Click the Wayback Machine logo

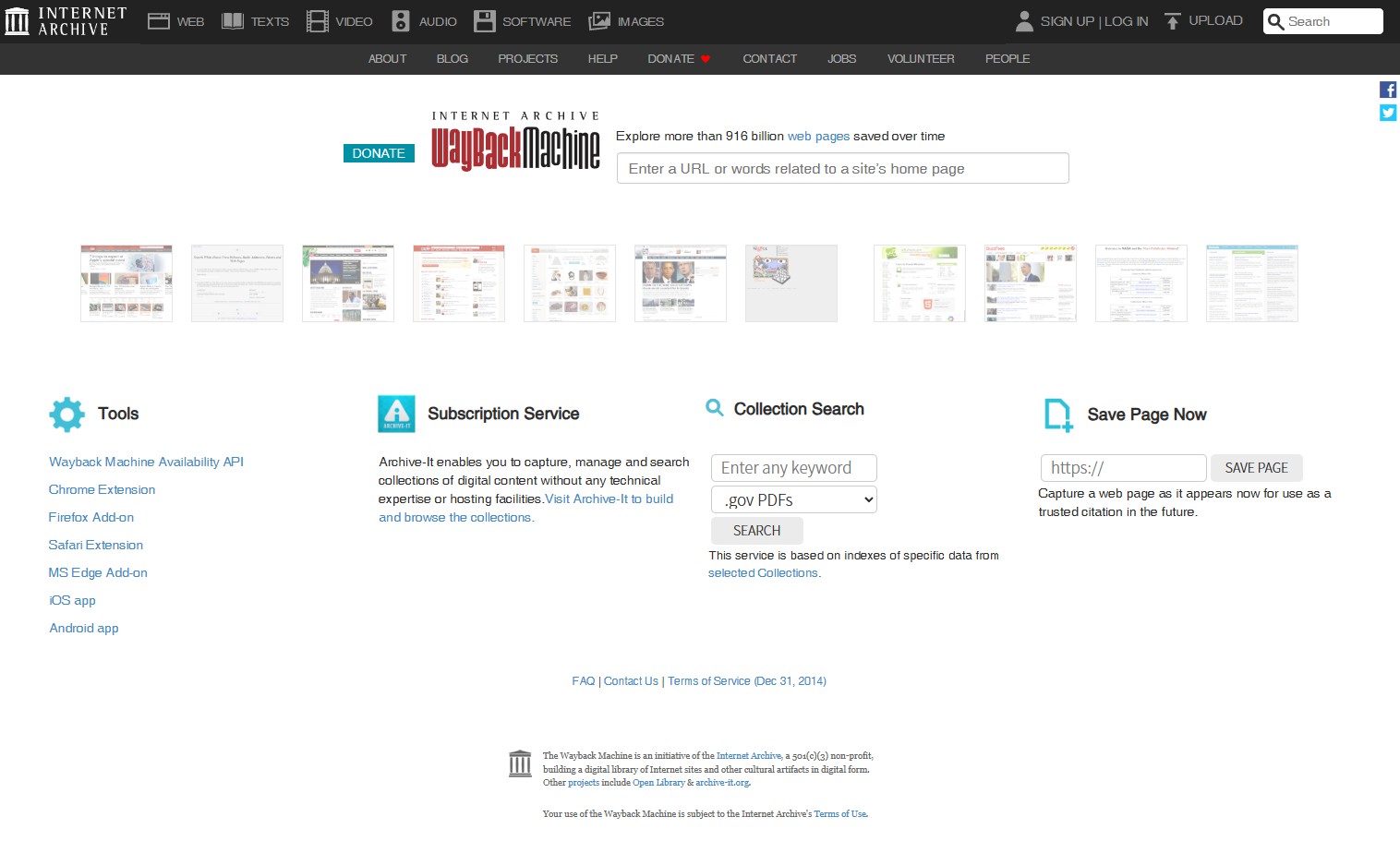click(x=515, y=141)
